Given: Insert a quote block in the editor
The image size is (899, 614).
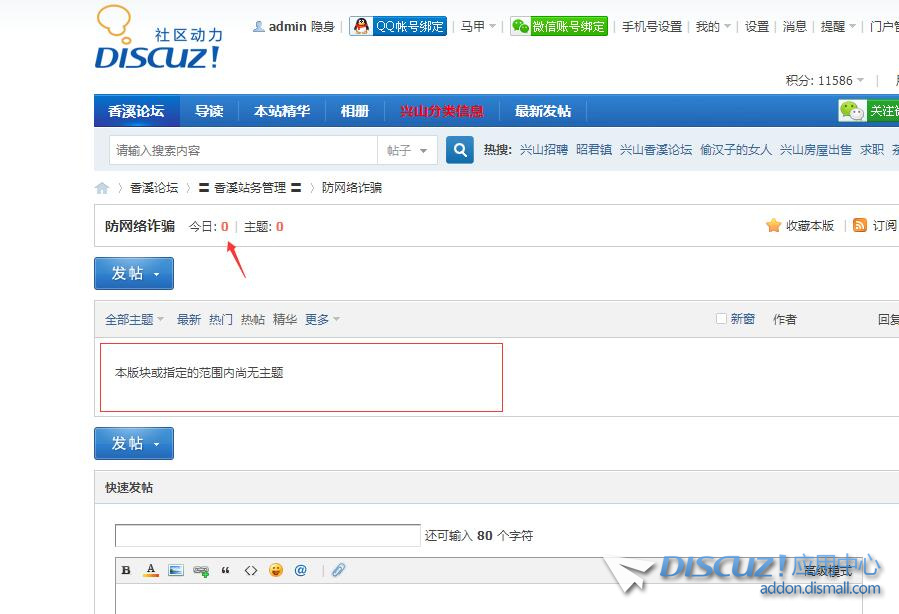Looking at the screenshot, I should pyautogui.click(x=226, y=570).
